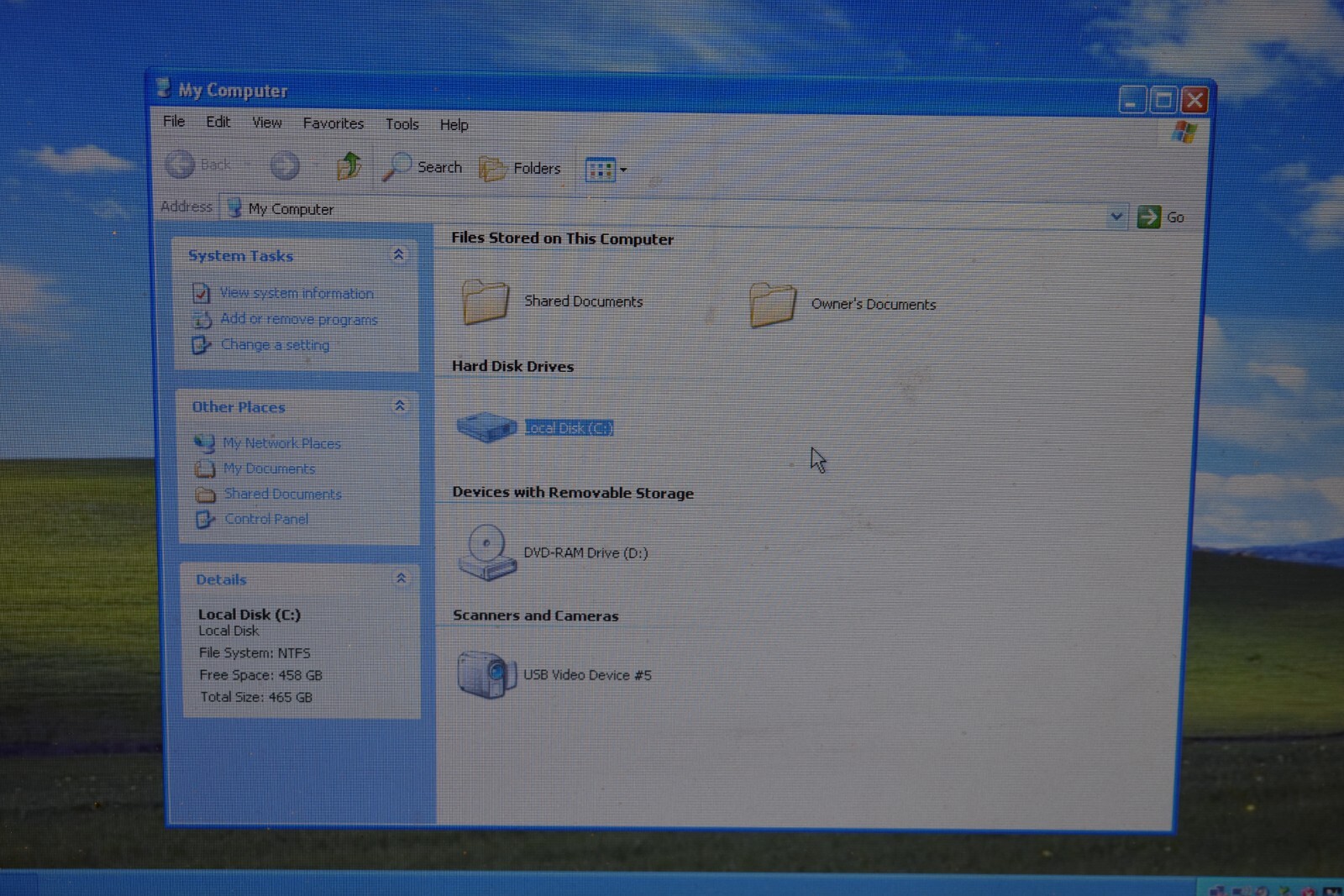The image size is (1344, 896).
Task: Click Change a setting link
Action: [275, 345]
